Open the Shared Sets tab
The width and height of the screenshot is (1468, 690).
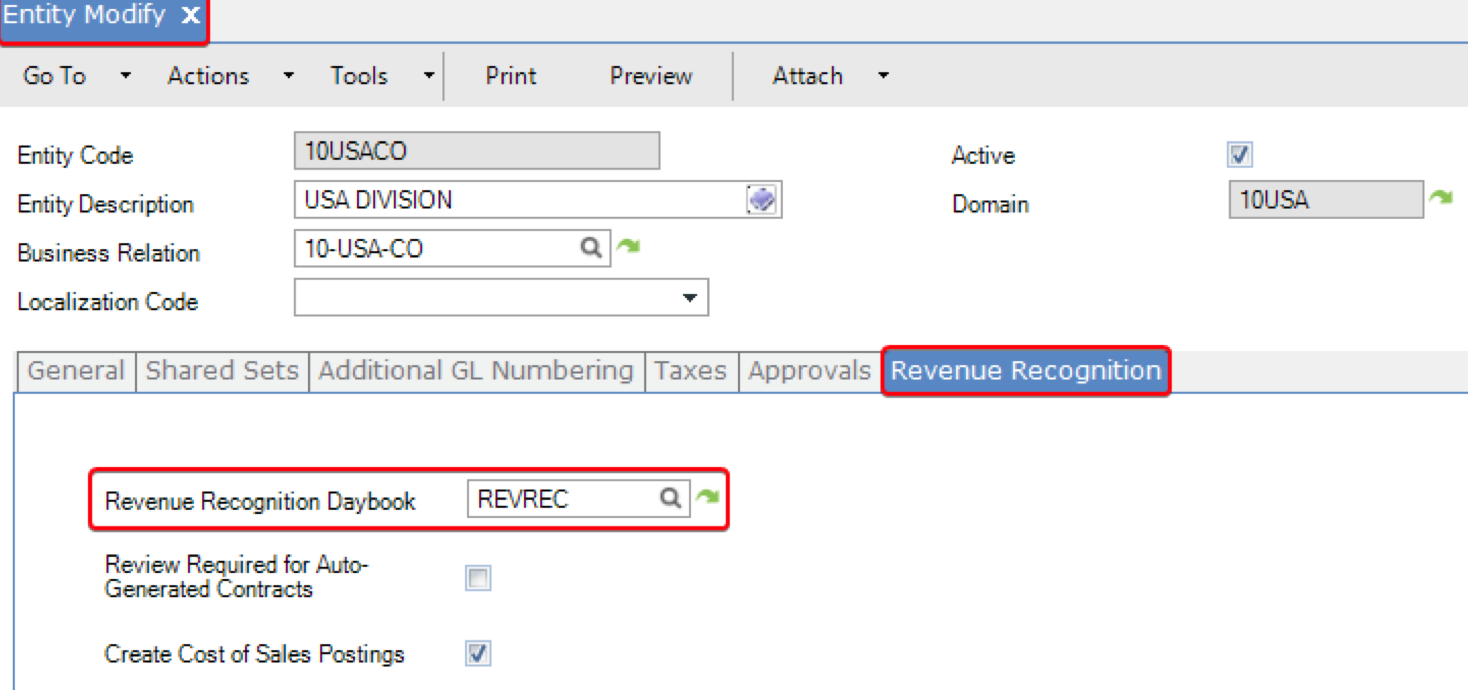(221, 371)
